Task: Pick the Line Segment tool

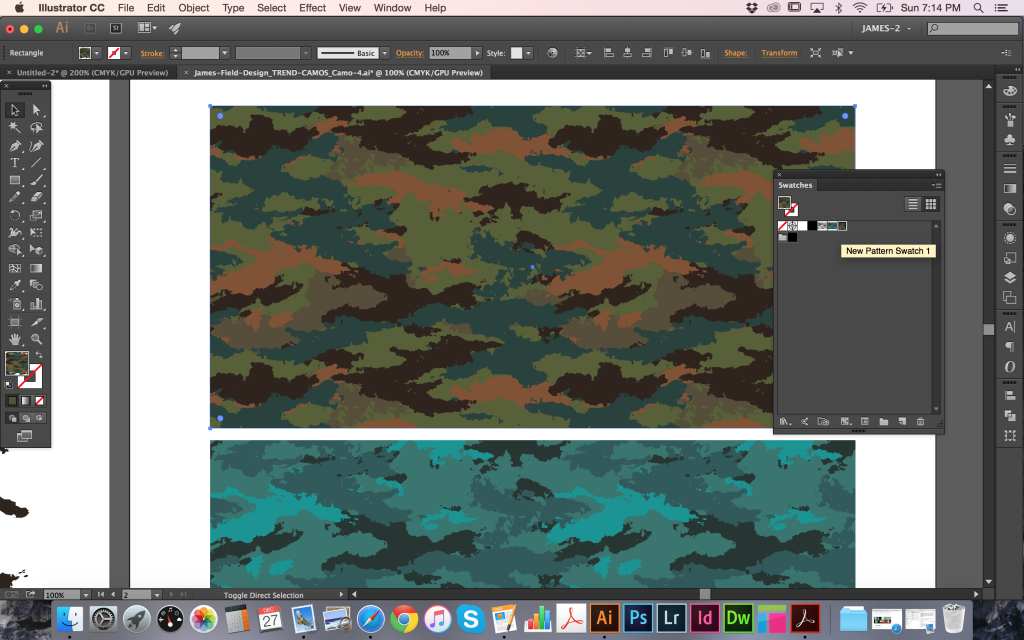Action: 36,163
